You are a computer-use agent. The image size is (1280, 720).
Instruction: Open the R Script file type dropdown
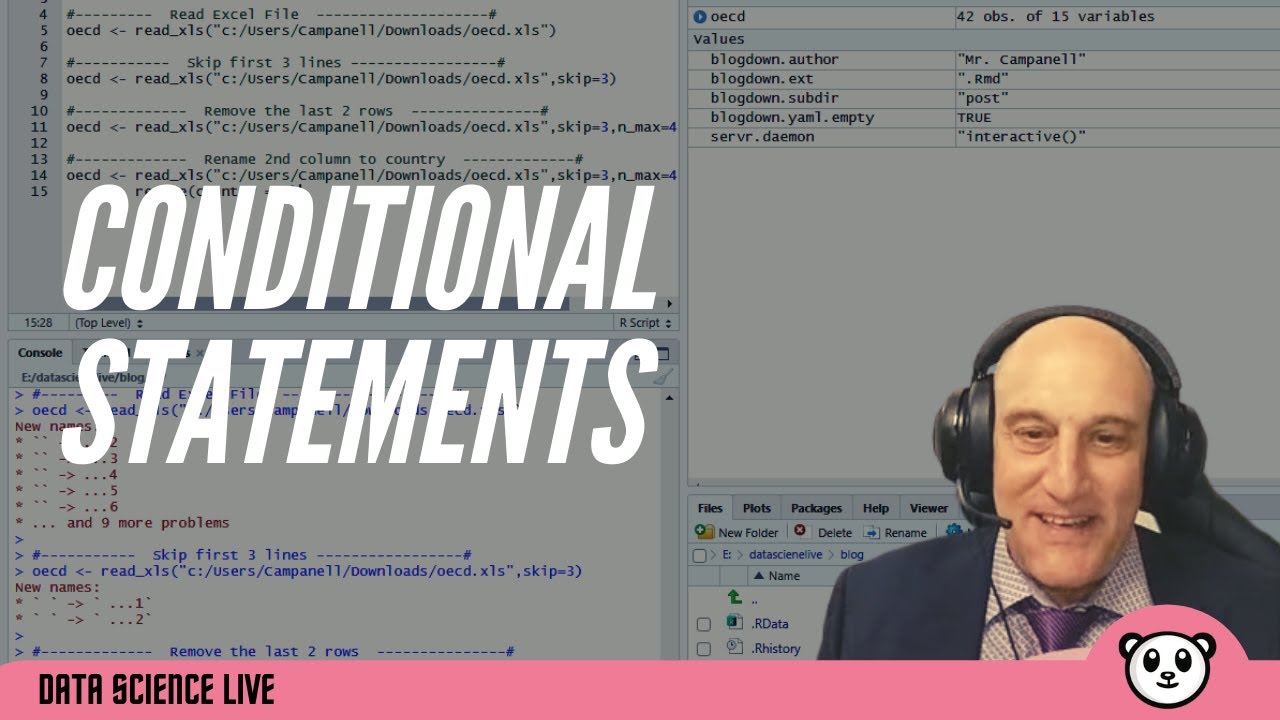[x=646, y=323]
